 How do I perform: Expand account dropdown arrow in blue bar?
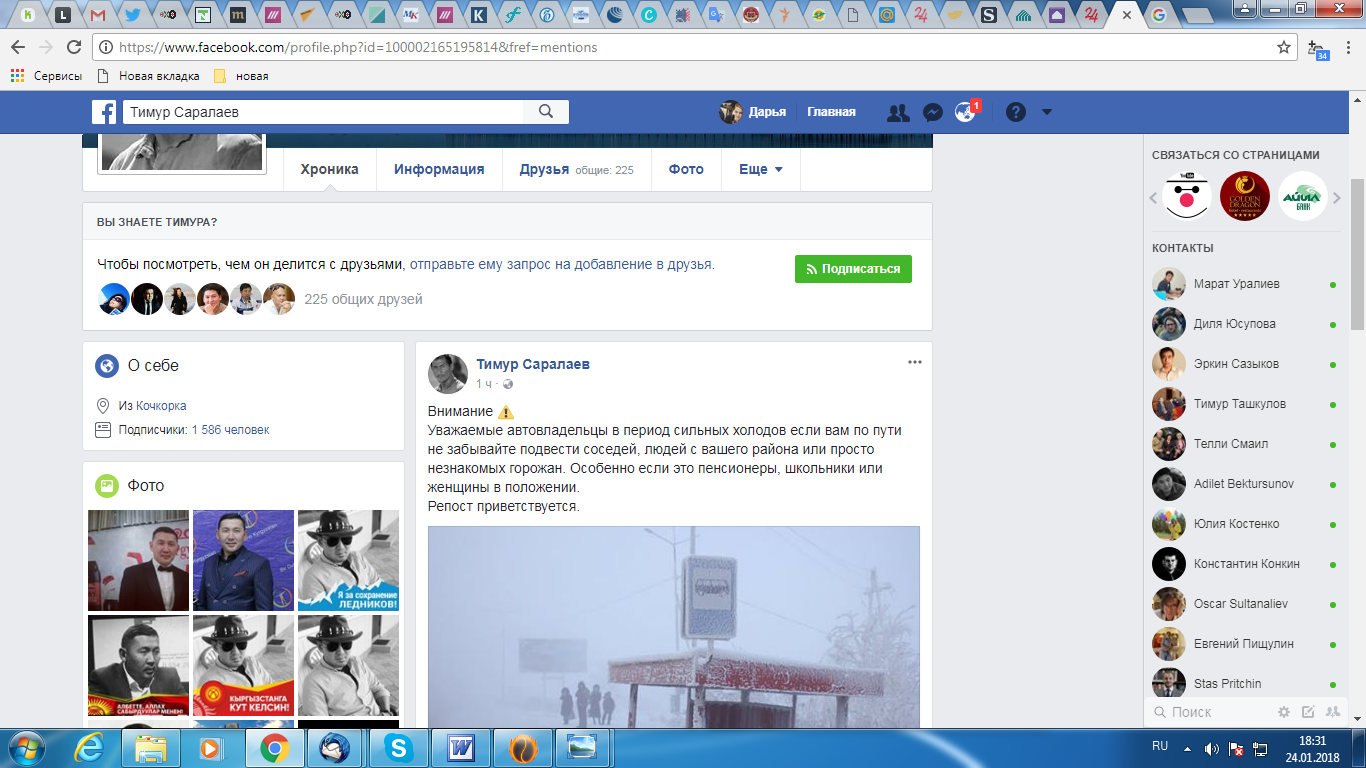pos(1047,112)
